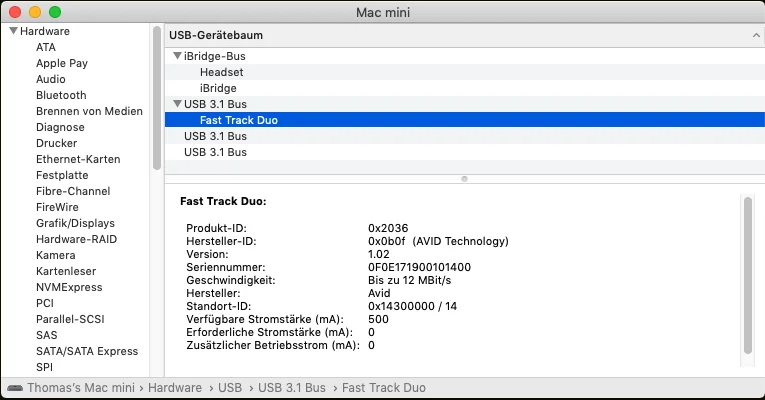Screen dimensions: 765x400
Task: Click the split pane divider handle dot
Action: click(464, 179)
